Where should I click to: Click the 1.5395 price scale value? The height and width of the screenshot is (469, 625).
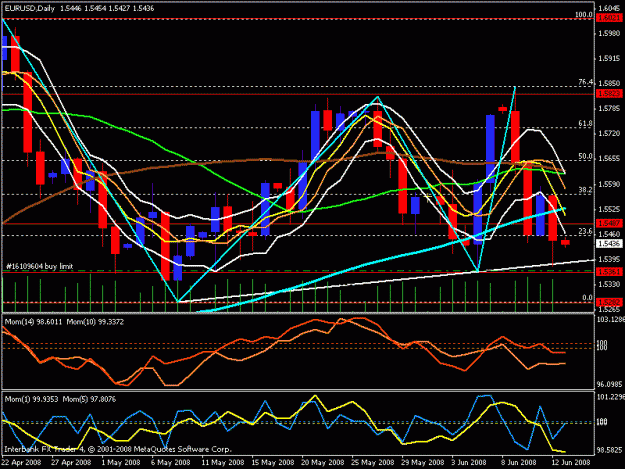[610, 259]
